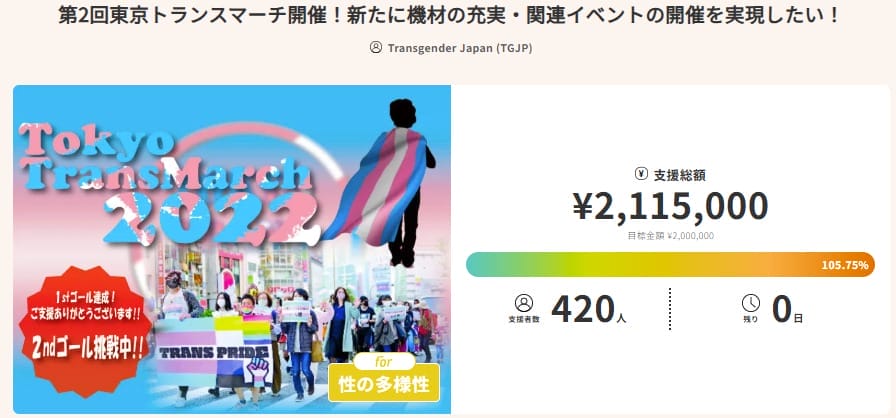Select the 420人 supporter count
This screenshot has width=896, height=418.
pyautogui.click(x=589, y=310)
